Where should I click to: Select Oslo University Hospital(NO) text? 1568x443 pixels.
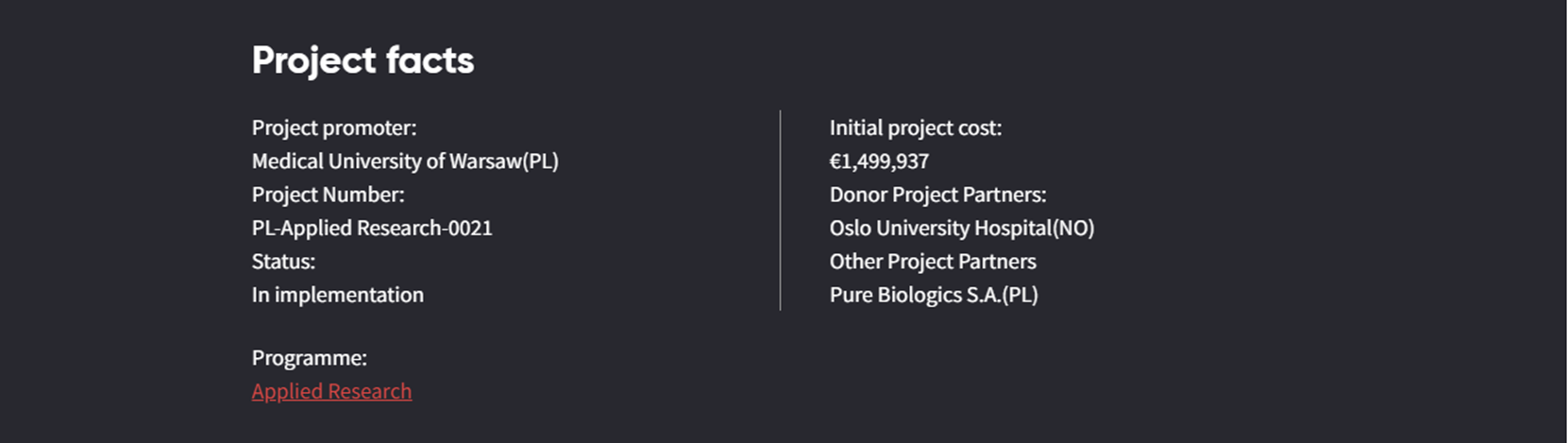(x=962, y=228)
